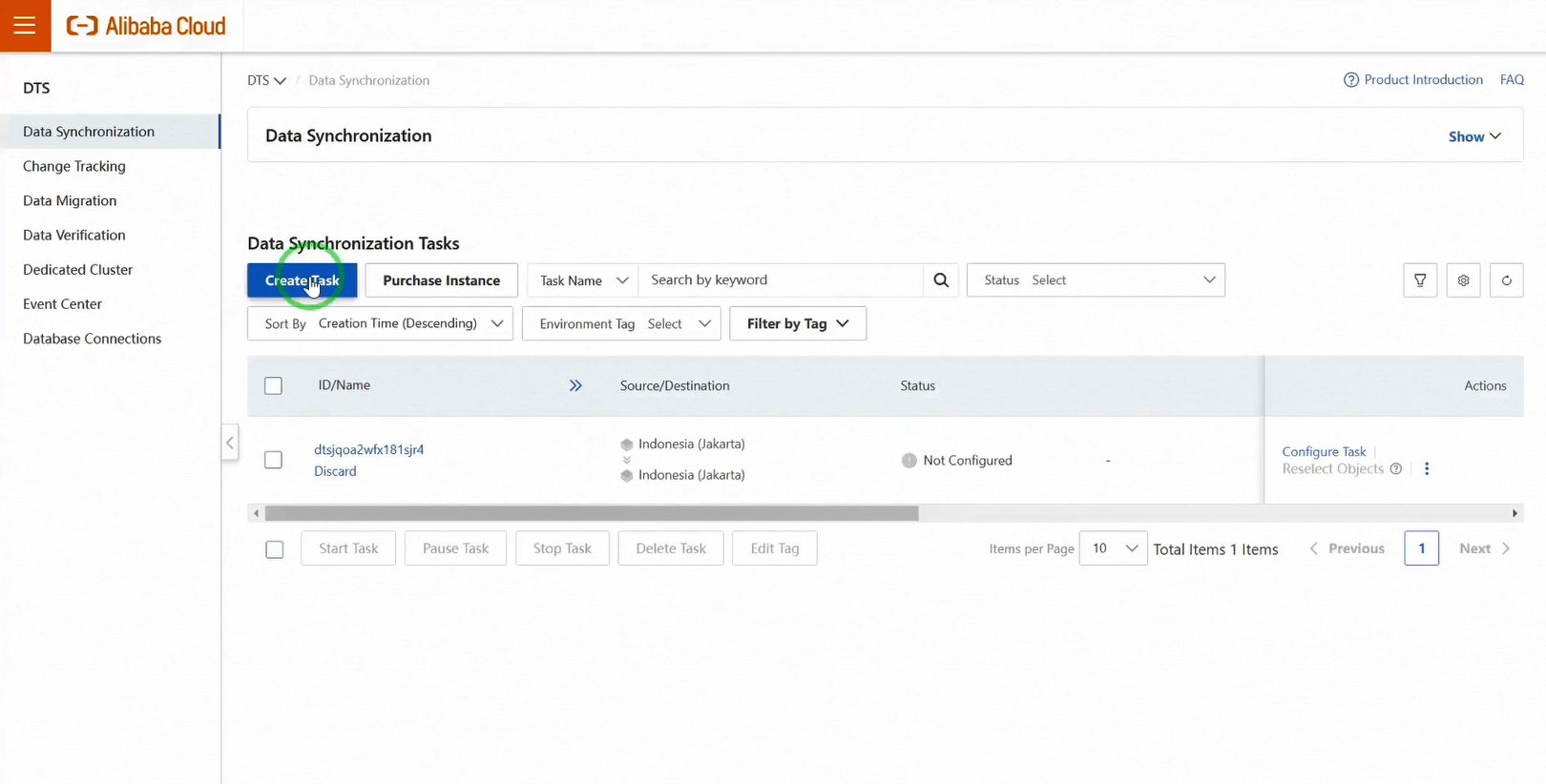This screenshot has width=1546, height=784.
Task: Open task ID dtsjqoa2wfx181sjr4 link
Action: click(368, 449)
